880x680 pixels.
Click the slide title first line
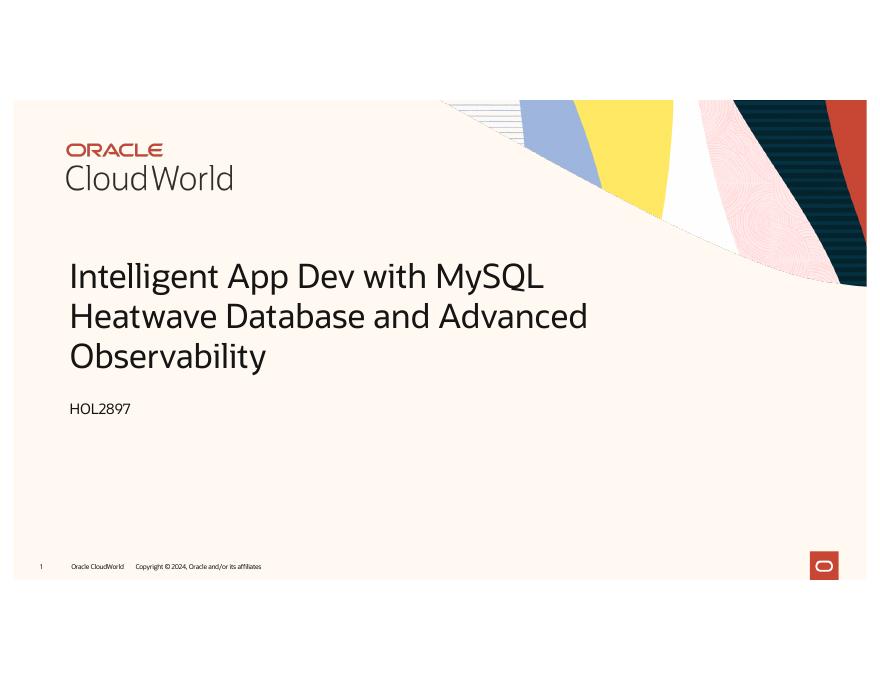point(307,277)
